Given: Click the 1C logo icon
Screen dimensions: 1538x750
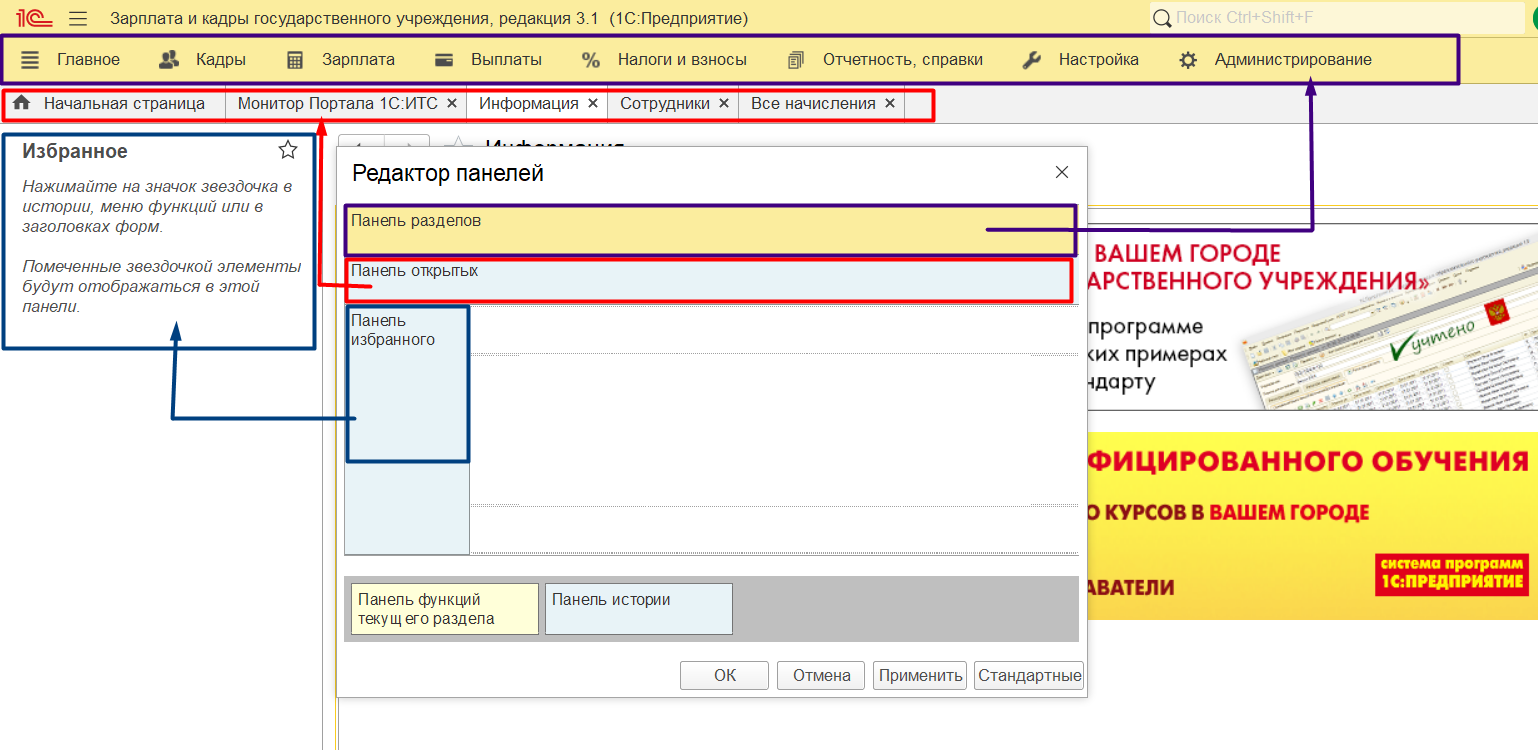Looking at the screenshot, I should click(33, 18).
